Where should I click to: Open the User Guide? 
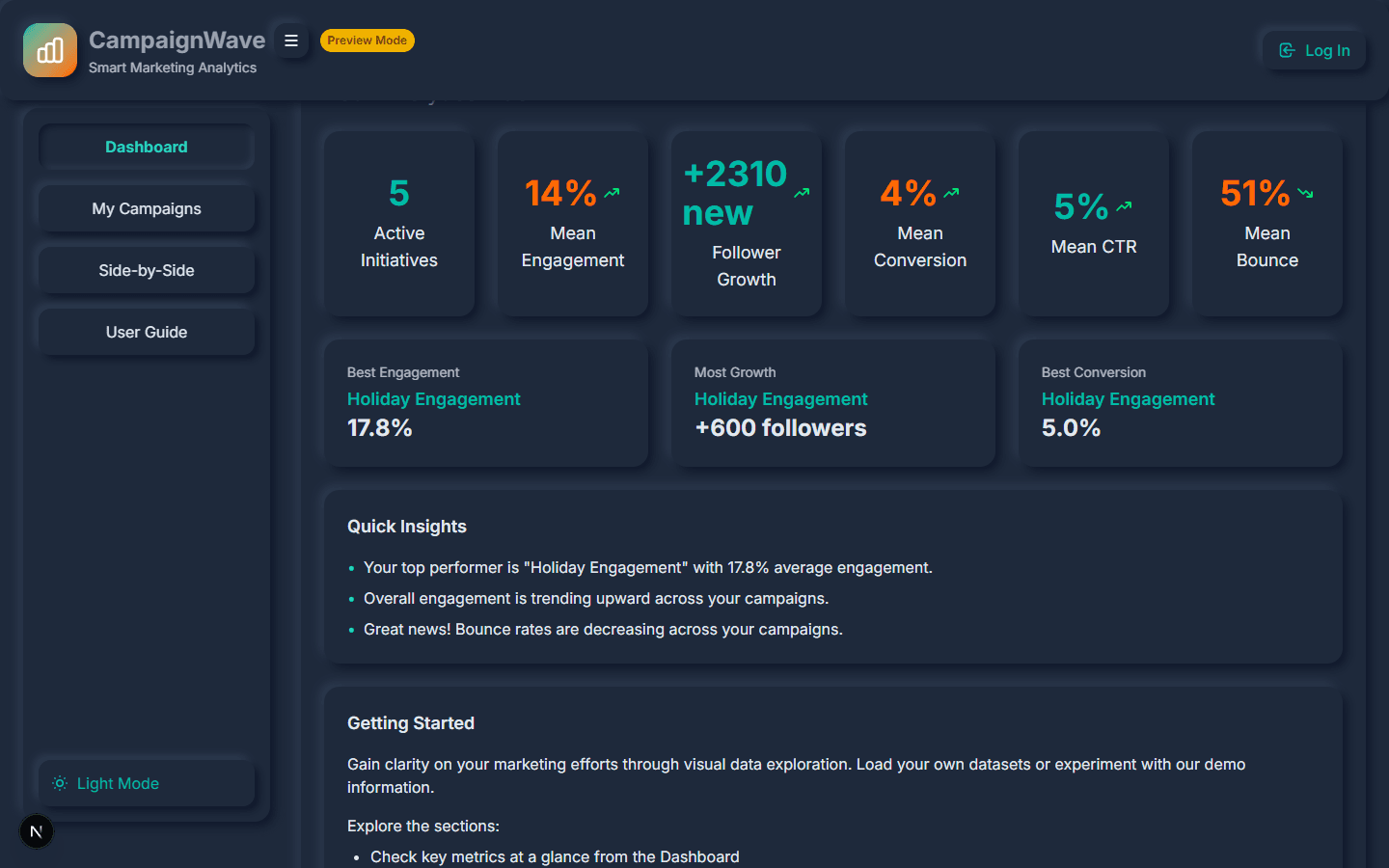point(147,332)
